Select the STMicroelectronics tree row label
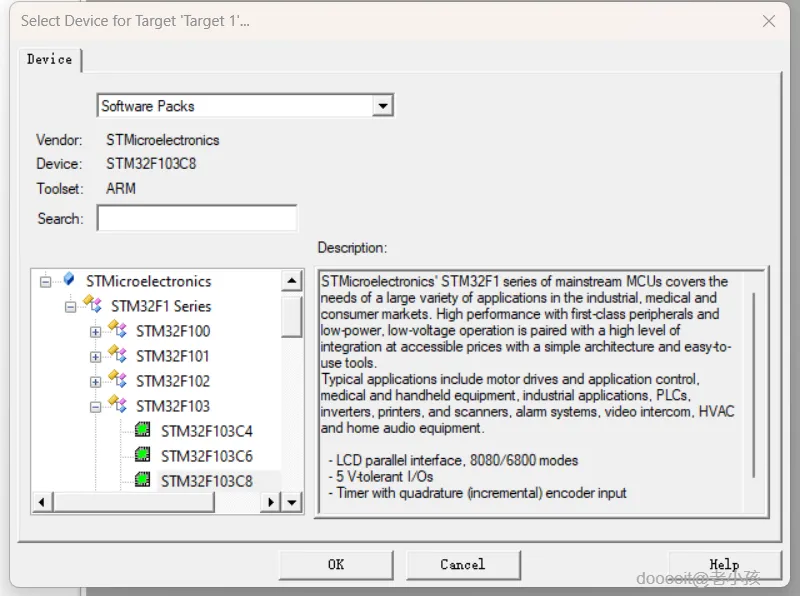The image size is (800, 596). pos(148,282)
